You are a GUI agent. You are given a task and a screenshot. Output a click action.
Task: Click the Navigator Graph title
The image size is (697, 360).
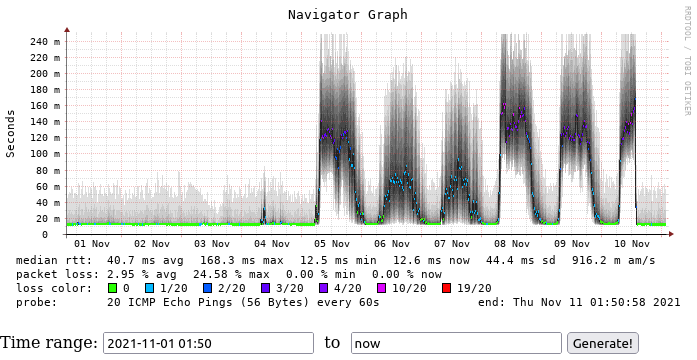(348, 15)
